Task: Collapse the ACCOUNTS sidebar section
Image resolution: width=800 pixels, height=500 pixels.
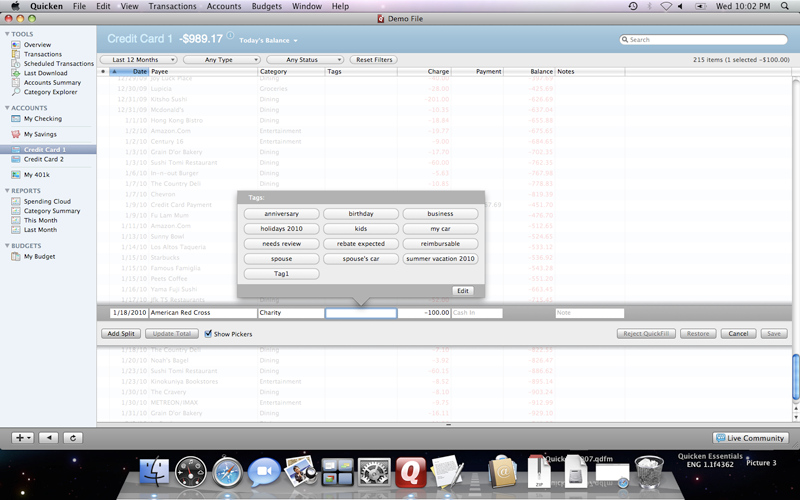Action: 7,108
